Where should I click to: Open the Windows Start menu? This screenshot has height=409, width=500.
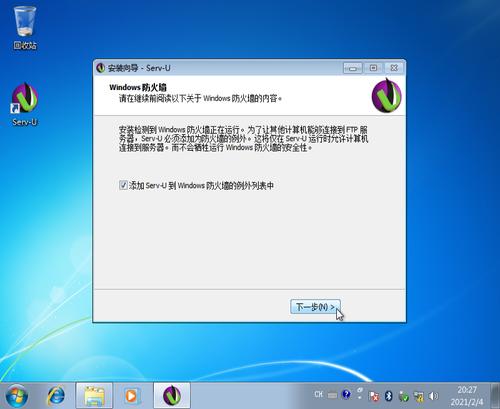click(17, 396)
